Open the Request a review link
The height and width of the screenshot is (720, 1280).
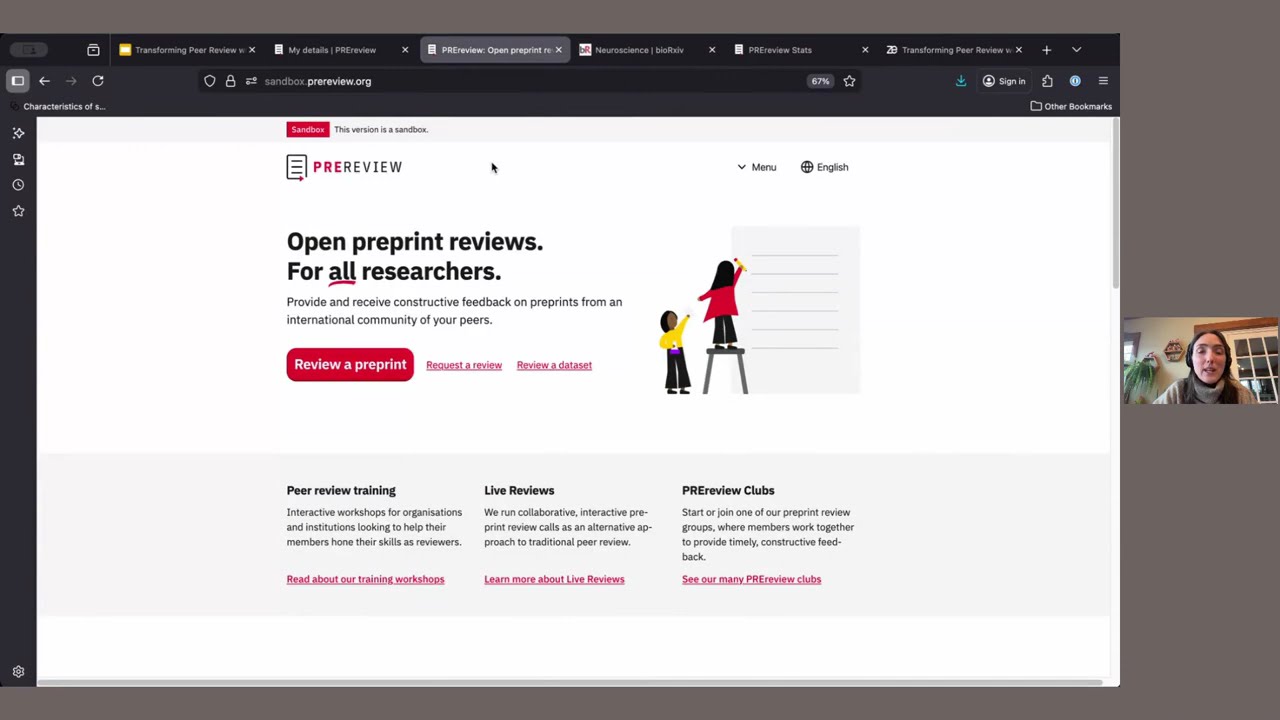464,365
